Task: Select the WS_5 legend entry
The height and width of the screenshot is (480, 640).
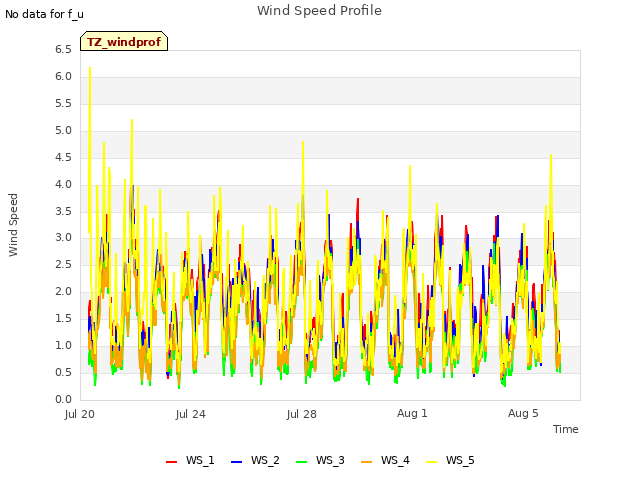Action: point(450,460)
